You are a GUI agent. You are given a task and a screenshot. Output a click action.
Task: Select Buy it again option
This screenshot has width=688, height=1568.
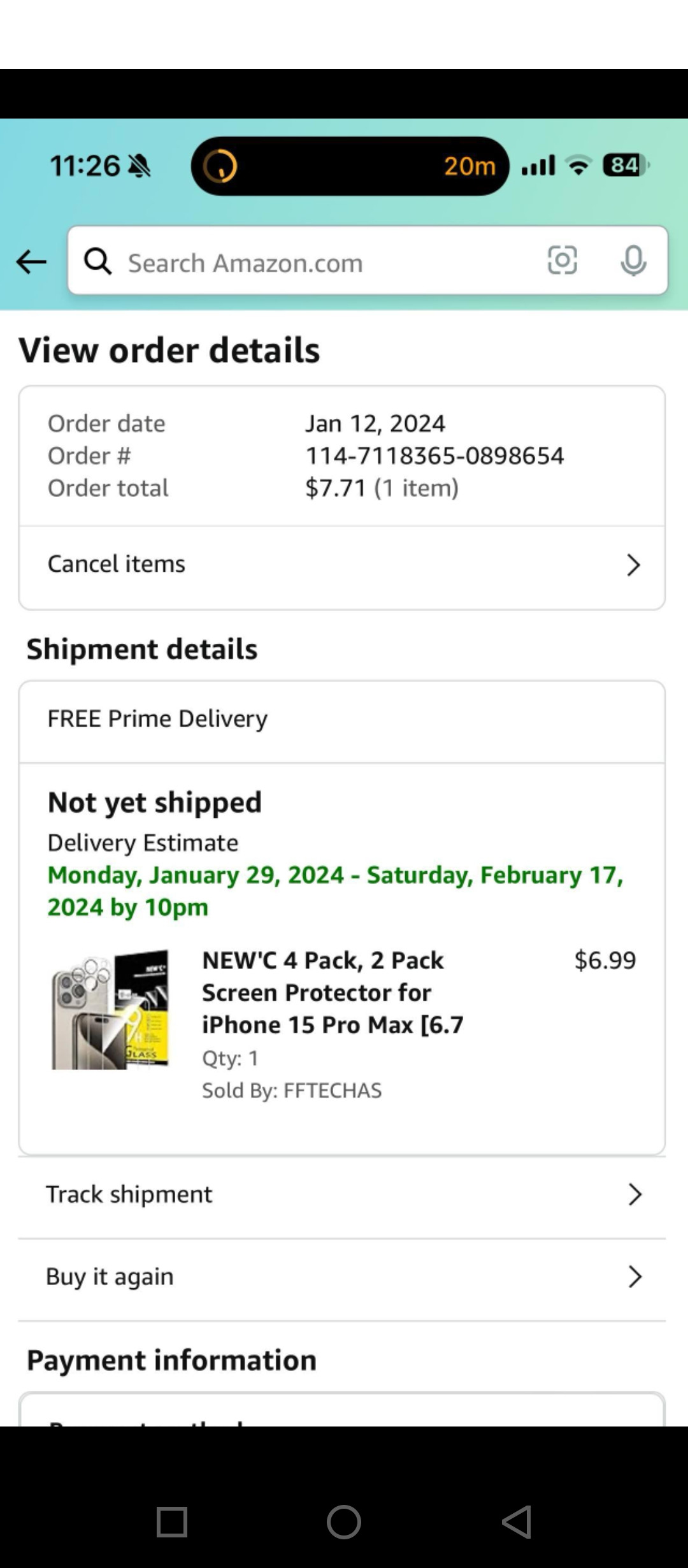coord(110,1277)
